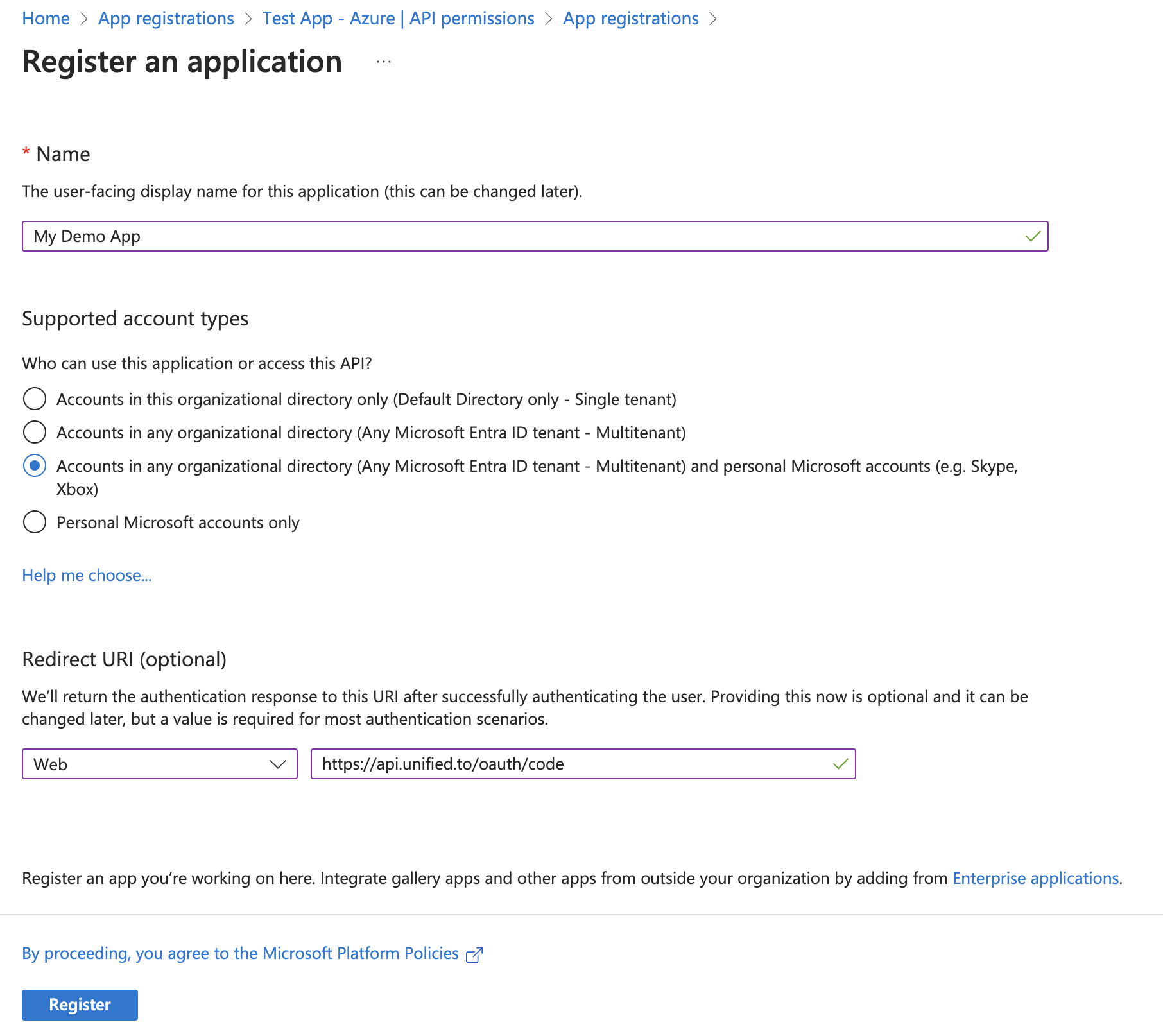Screen dimensions: 1163x1036
Task: Choose Personal Microsoft accounts only
Action: click(35, 522)
